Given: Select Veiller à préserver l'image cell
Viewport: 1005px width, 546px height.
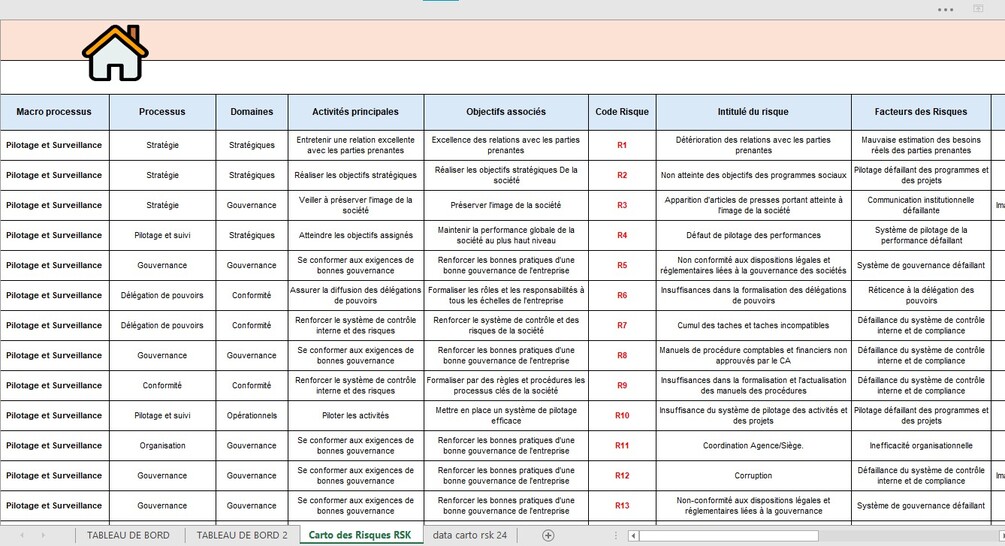Looking at the screenshot, I should (x=356, y=205).
